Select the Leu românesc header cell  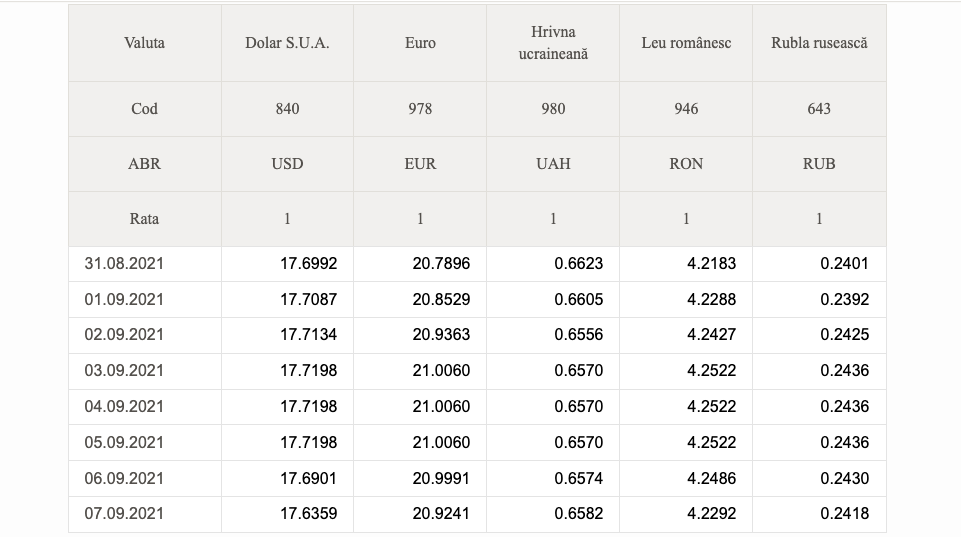[x=686, y=43]
